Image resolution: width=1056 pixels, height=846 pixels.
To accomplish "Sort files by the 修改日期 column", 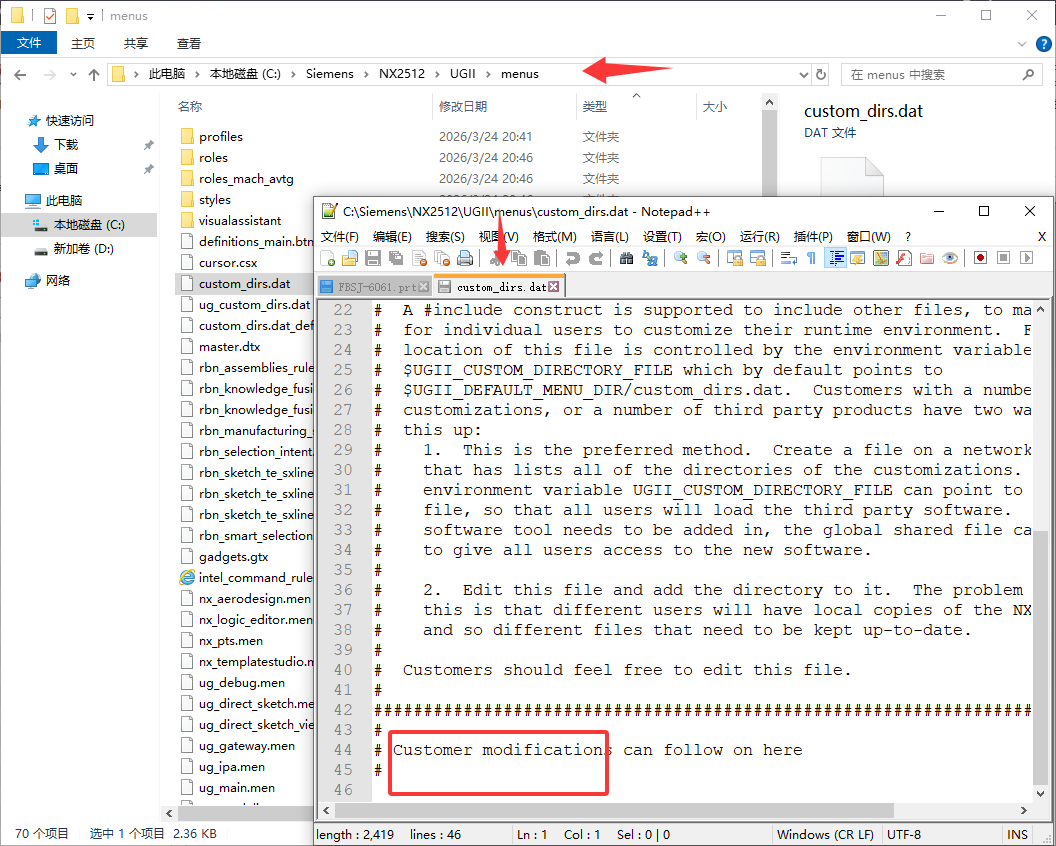I will coord(463,106).
